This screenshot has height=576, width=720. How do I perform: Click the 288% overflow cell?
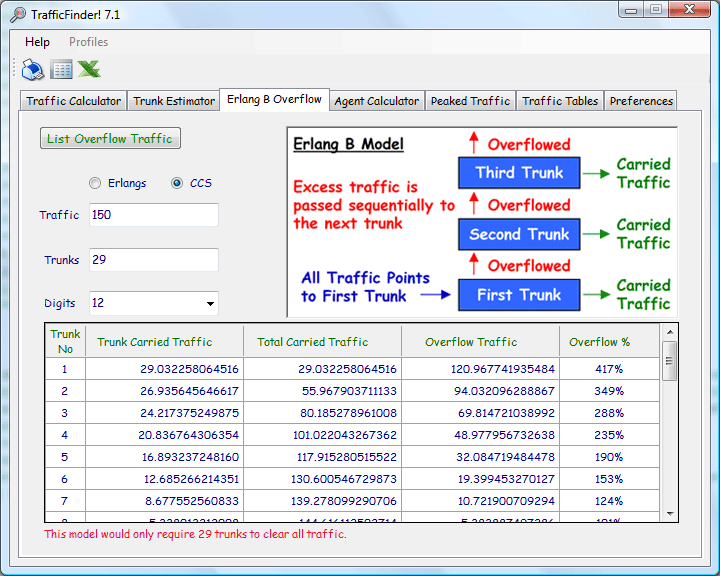(610, 413)
